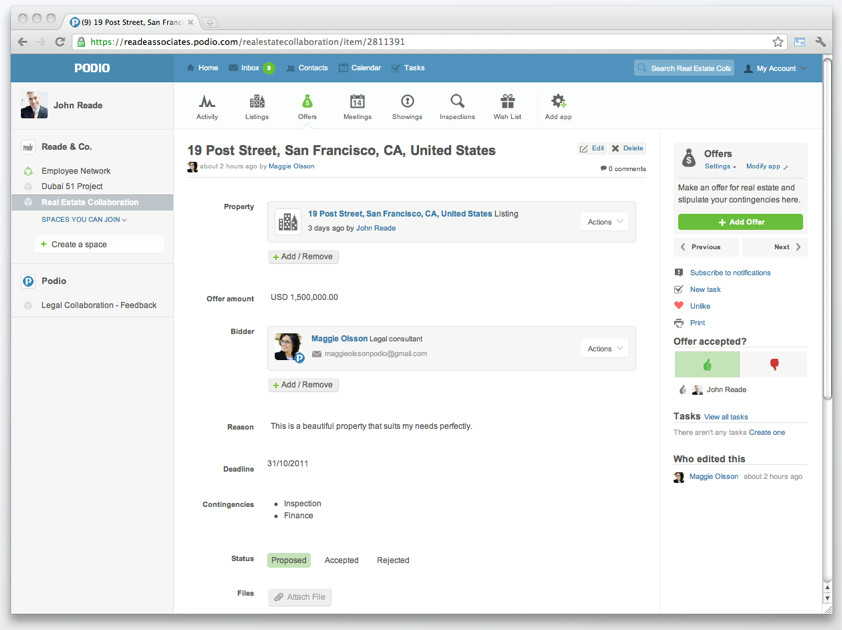Open Calendar in top navigation
The height and width of the screenshot is (630, 842).
pos(360,68)
